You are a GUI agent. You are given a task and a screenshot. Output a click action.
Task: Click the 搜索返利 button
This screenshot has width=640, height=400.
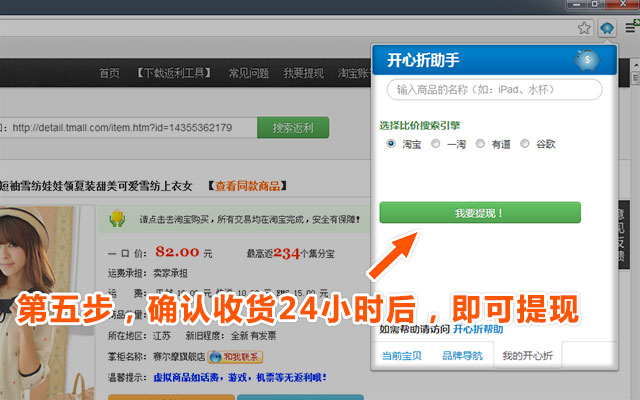[293, 128]
